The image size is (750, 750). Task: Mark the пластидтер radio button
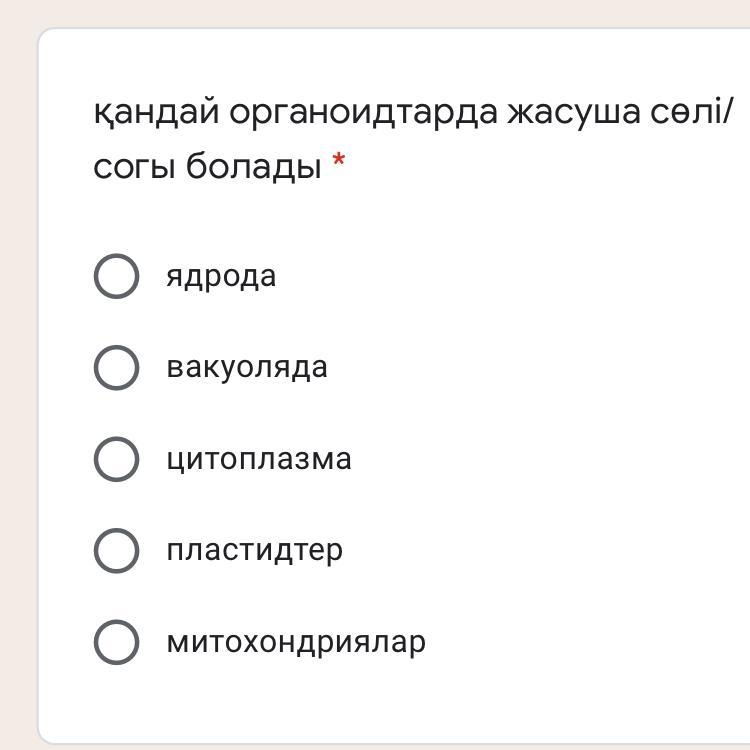[116, 550]
